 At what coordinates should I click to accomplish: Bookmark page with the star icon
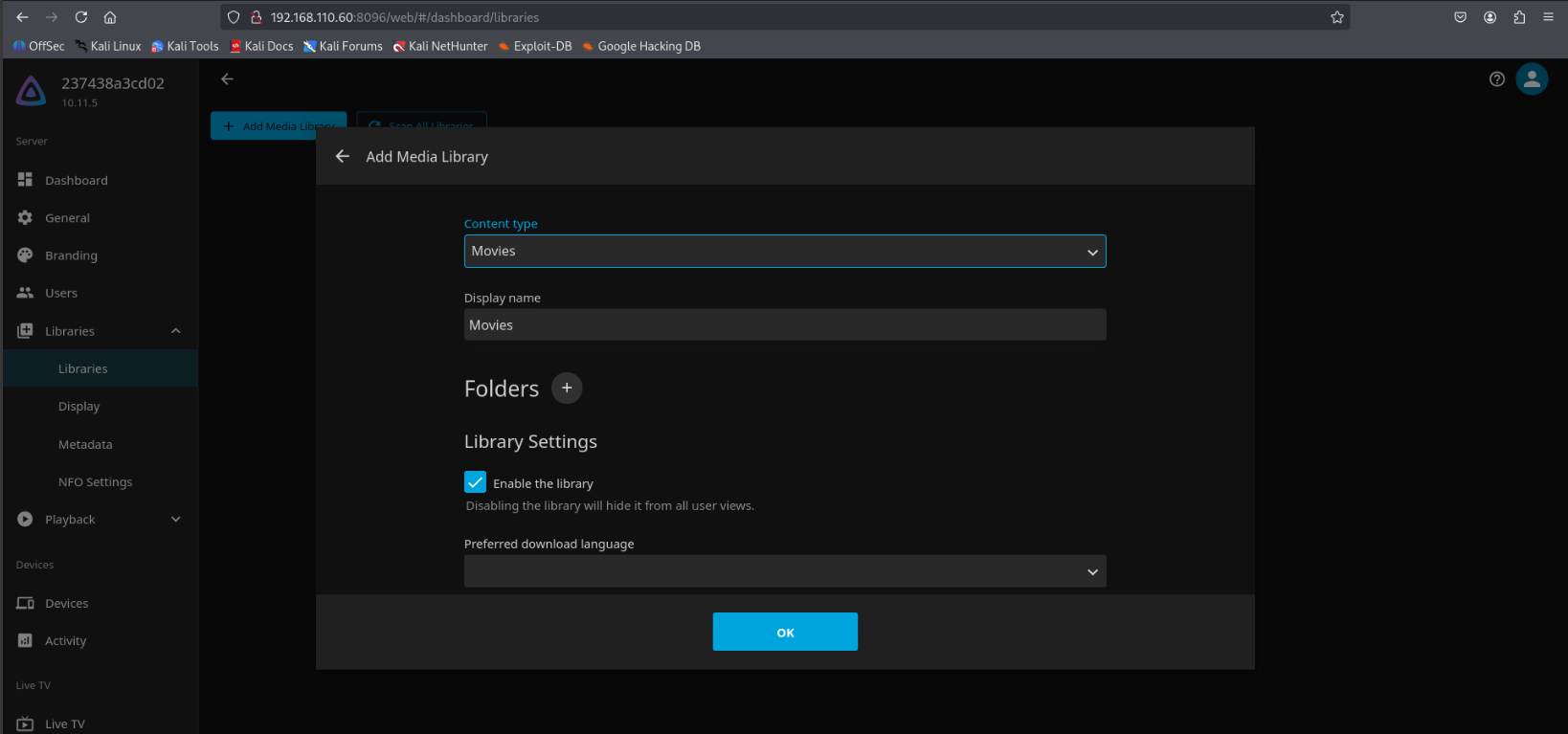(1337, 17)
